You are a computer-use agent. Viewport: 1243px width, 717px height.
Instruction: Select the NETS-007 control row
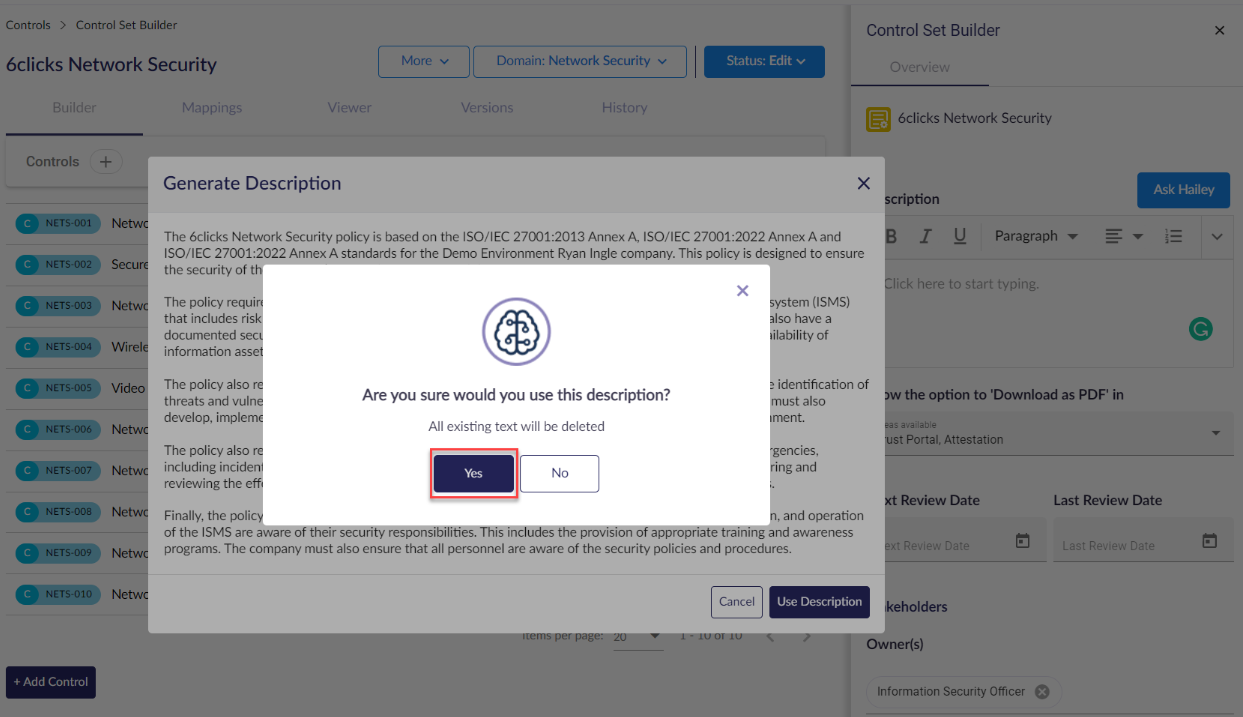(x=78, y=470)
